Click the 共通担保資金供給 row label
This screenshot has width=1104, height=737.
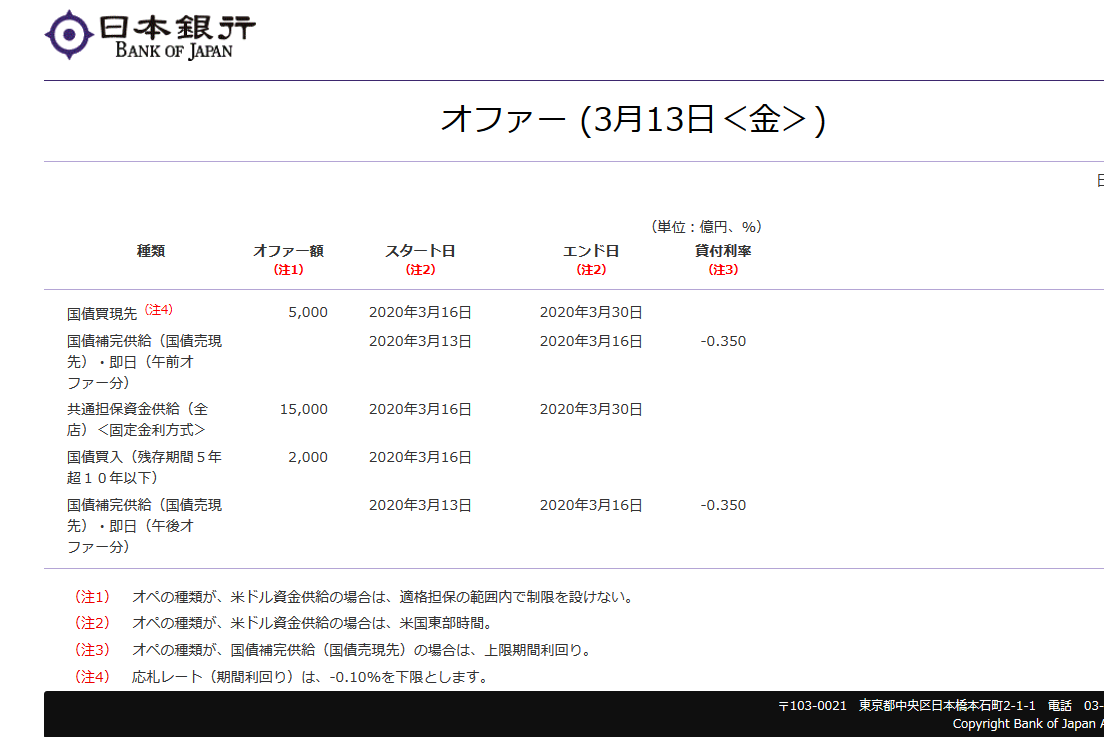click(x=137, y=420)
